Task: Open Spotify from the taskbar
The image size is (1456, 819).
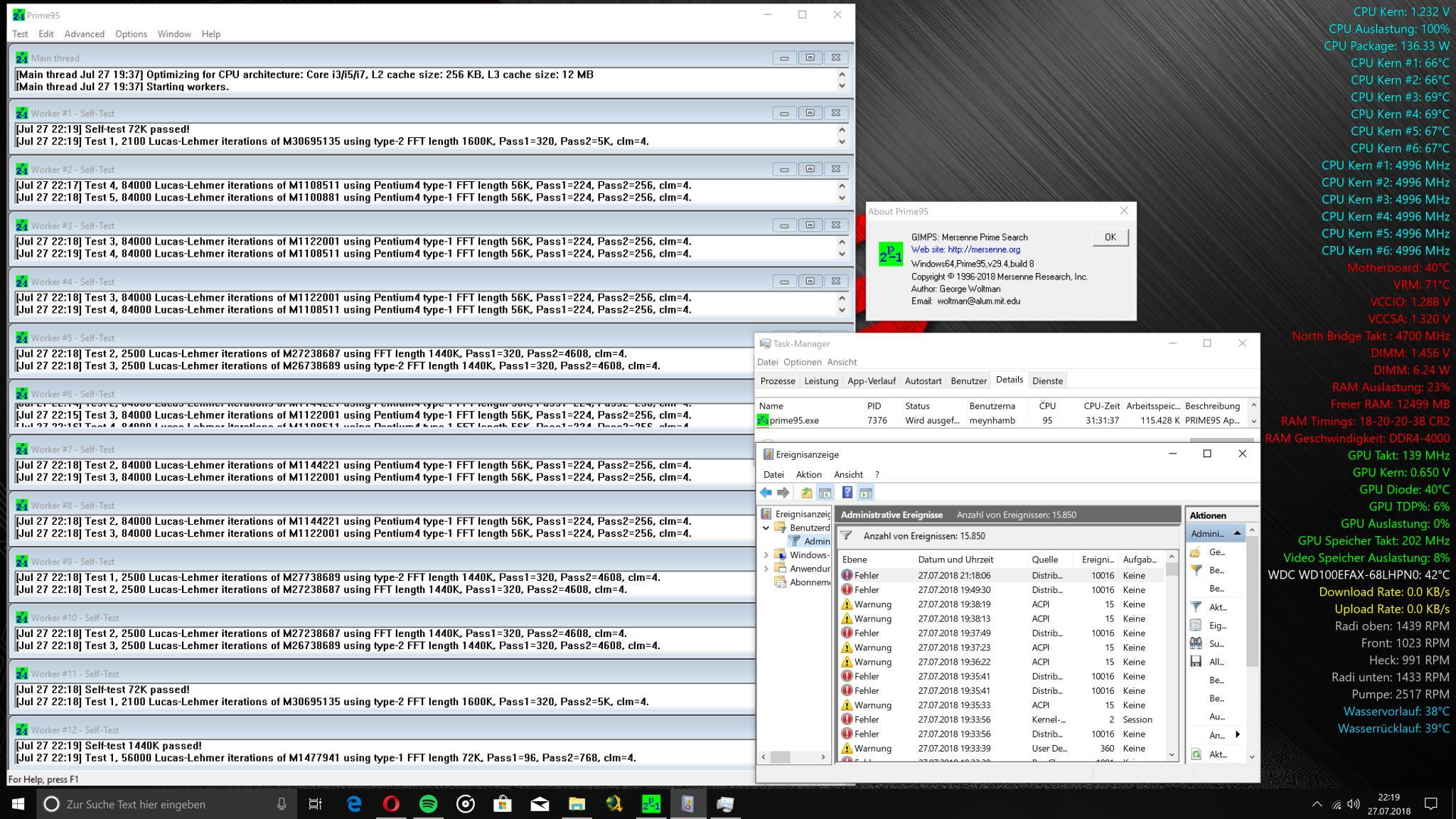Action: point(428,804)
